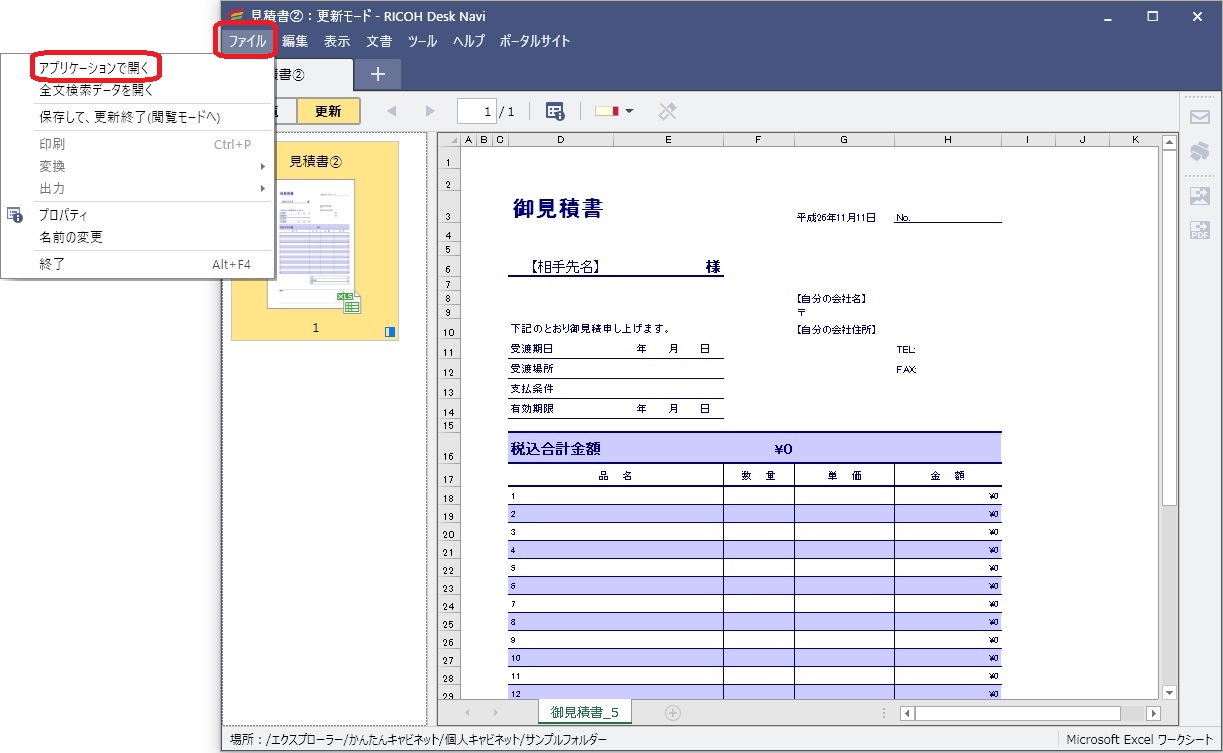Click the properties icon beside プロパティ menu entry

[x=13, y=215]
